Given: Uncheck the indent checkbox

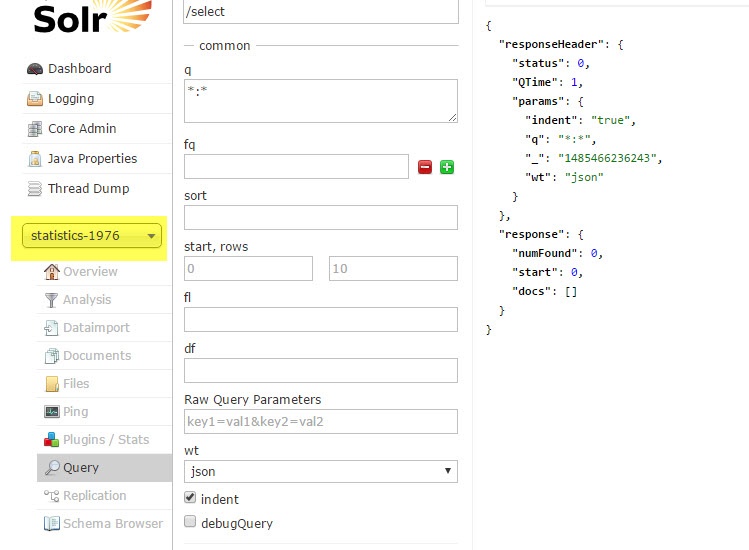Looking at the screenshot, I should click(191, 498).
